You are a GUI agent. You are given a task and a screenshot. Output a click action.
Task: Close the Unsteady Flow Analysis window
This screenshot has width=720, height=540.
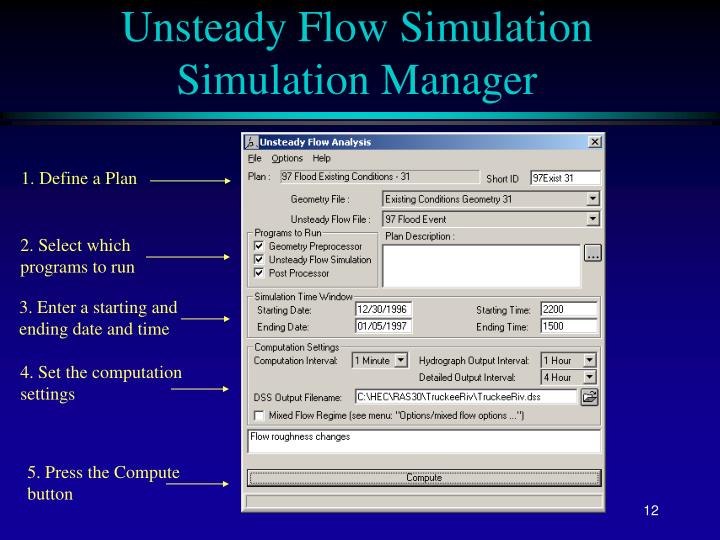(594, 142)
